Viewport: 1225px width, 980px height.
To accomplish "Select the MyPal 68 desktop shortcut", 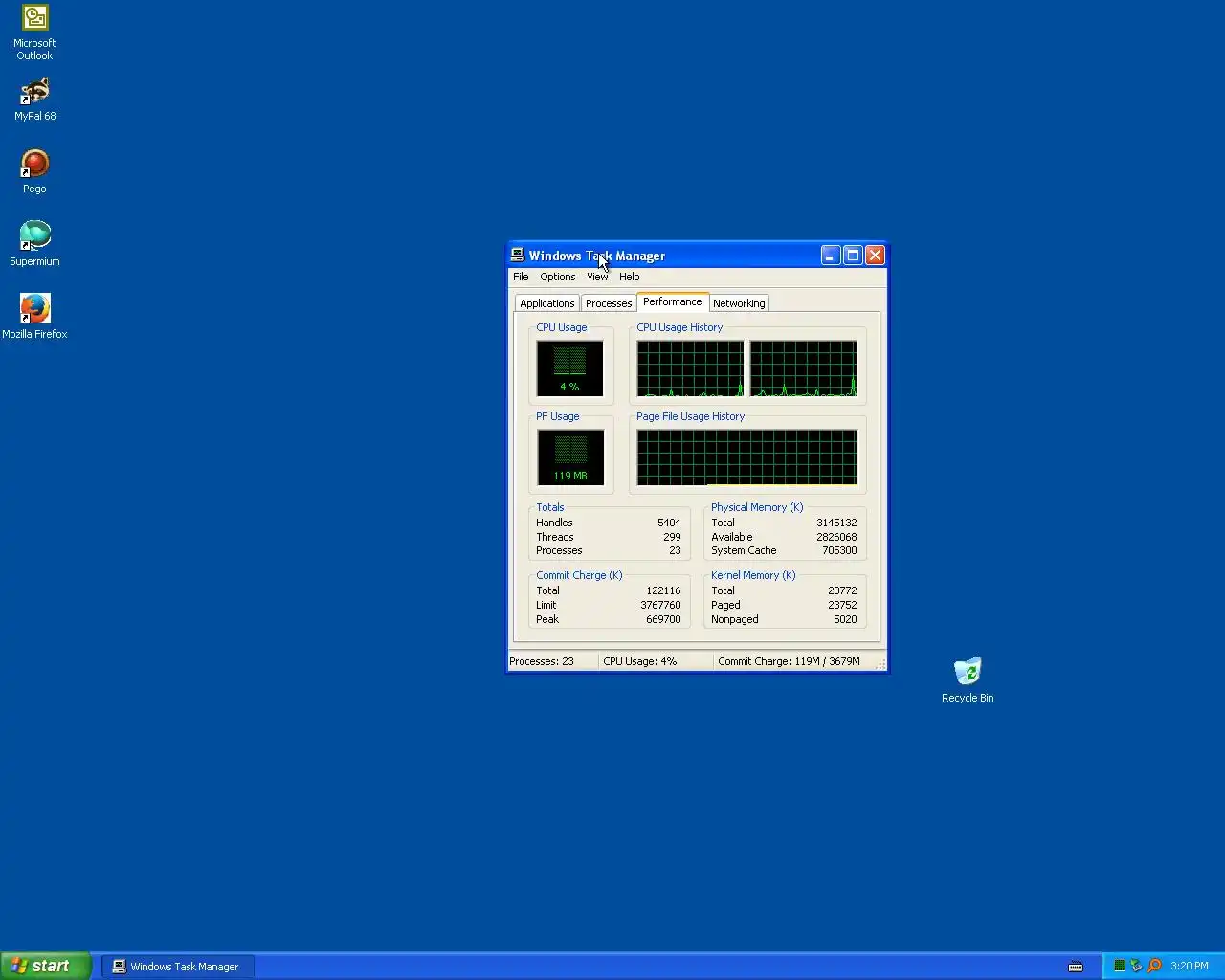I will coord(34,100).
